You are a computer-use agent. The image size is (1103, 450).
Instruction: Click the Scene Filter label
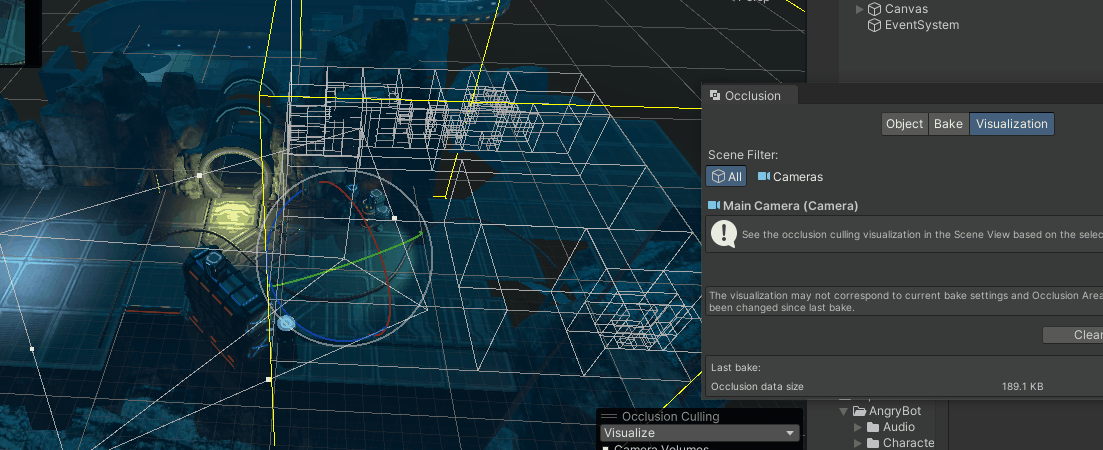coord(743,155)
